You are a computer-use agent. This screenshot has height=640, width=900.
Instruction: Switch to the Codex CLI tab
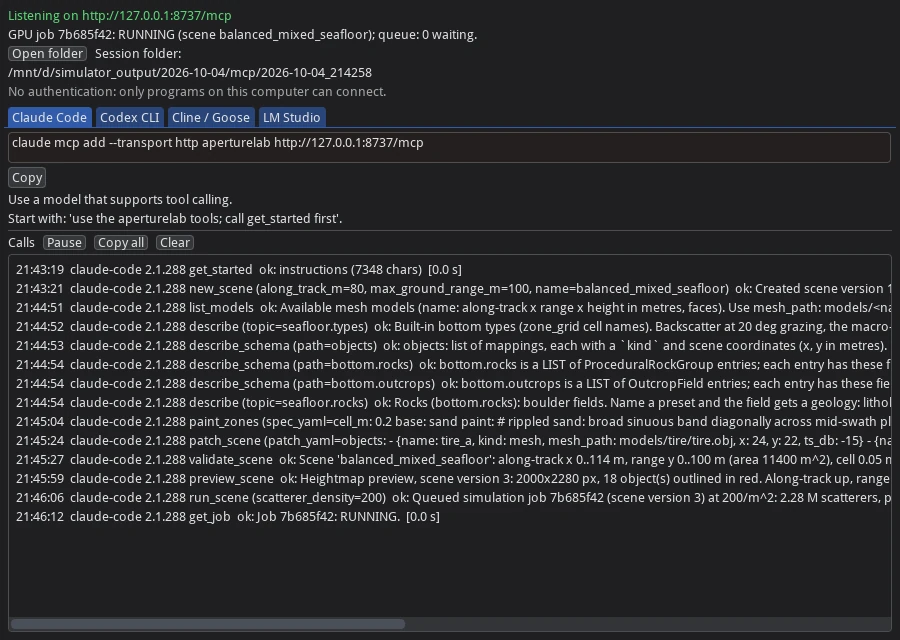(130, 117)
